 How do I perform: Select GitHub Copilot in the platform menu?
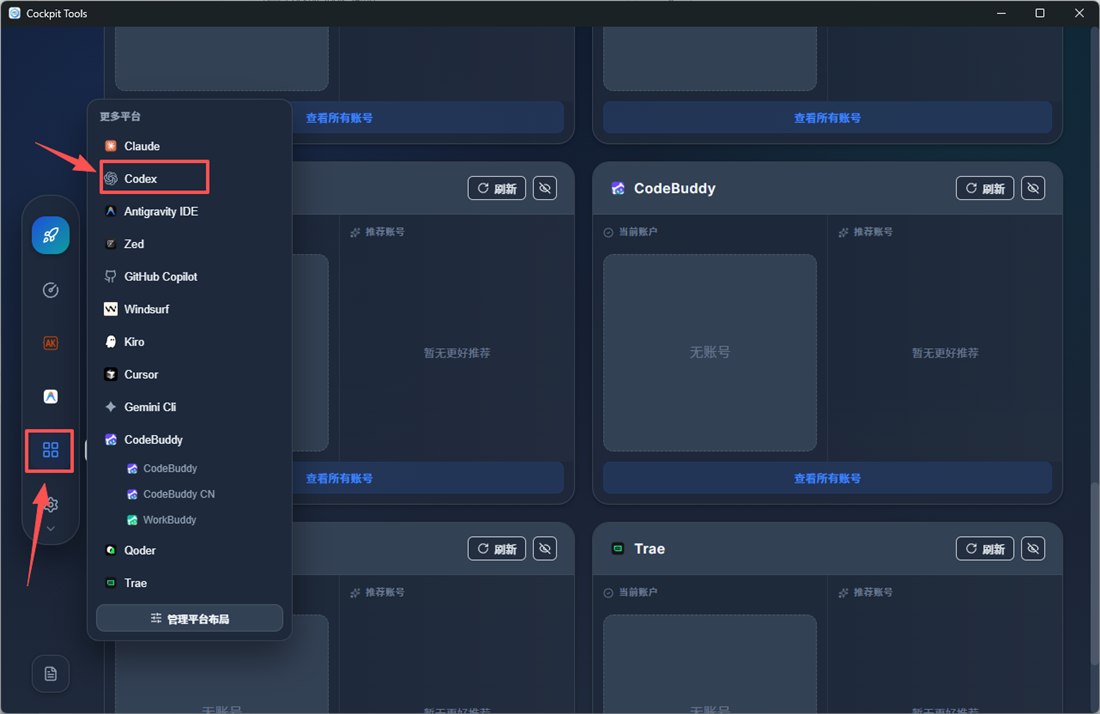(189, 276)
